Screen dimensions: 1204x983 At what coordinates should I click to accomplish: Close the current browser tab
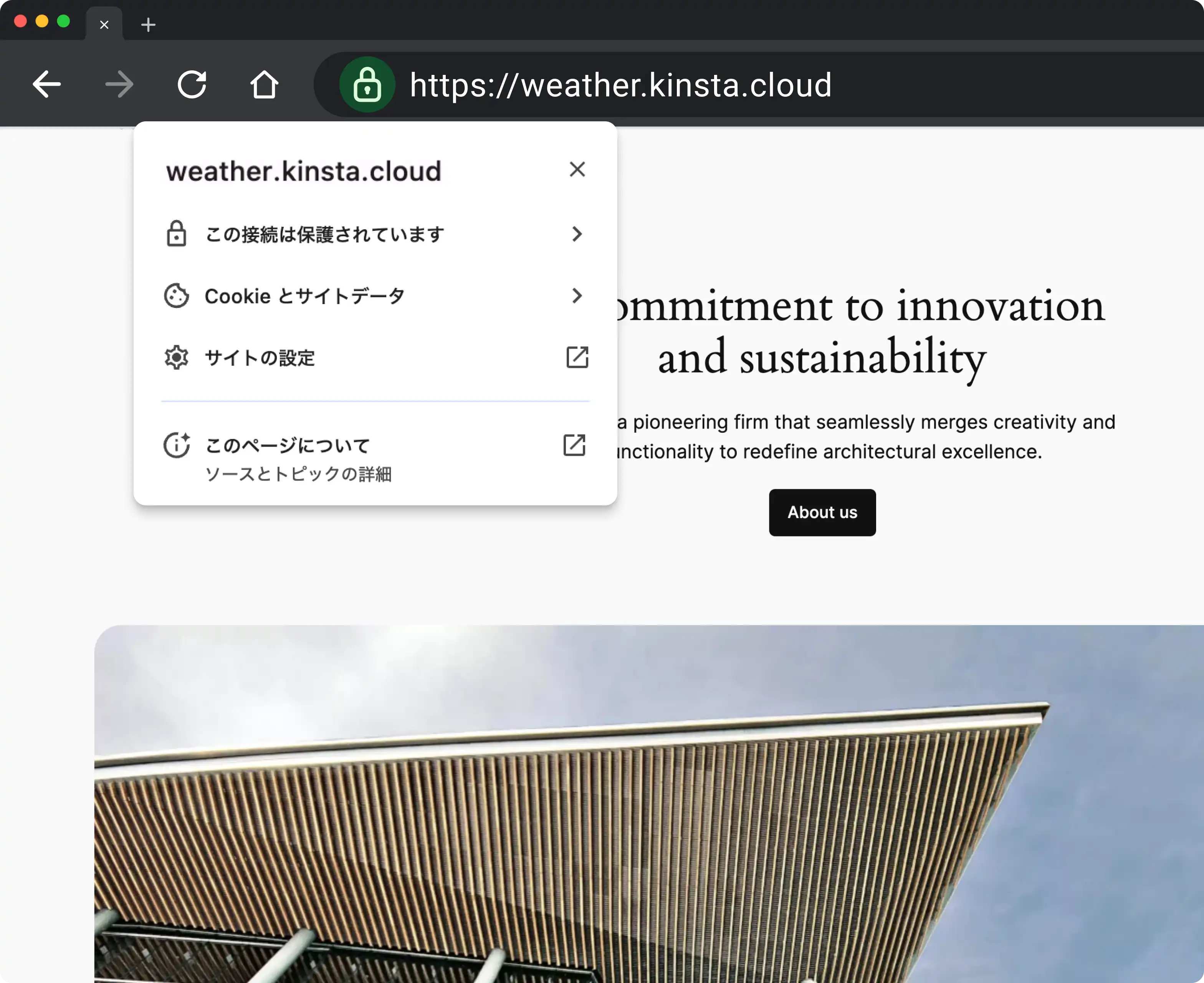tap(104, 25)
